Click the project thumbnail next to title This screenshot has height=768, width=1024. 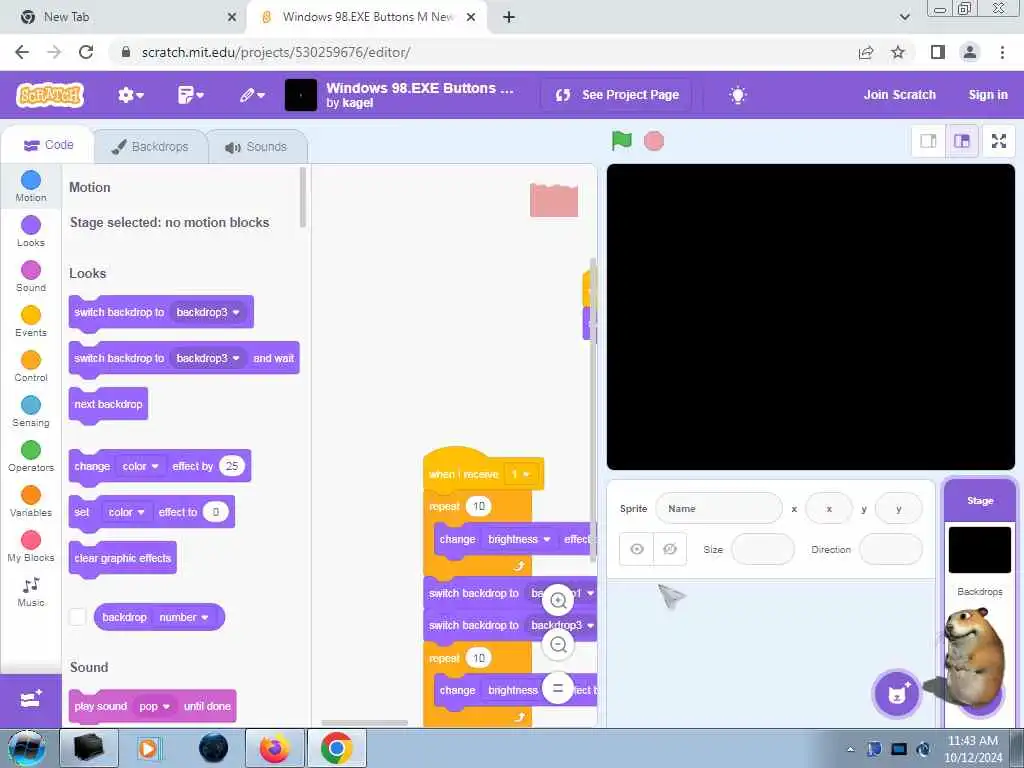coord(301,95)
